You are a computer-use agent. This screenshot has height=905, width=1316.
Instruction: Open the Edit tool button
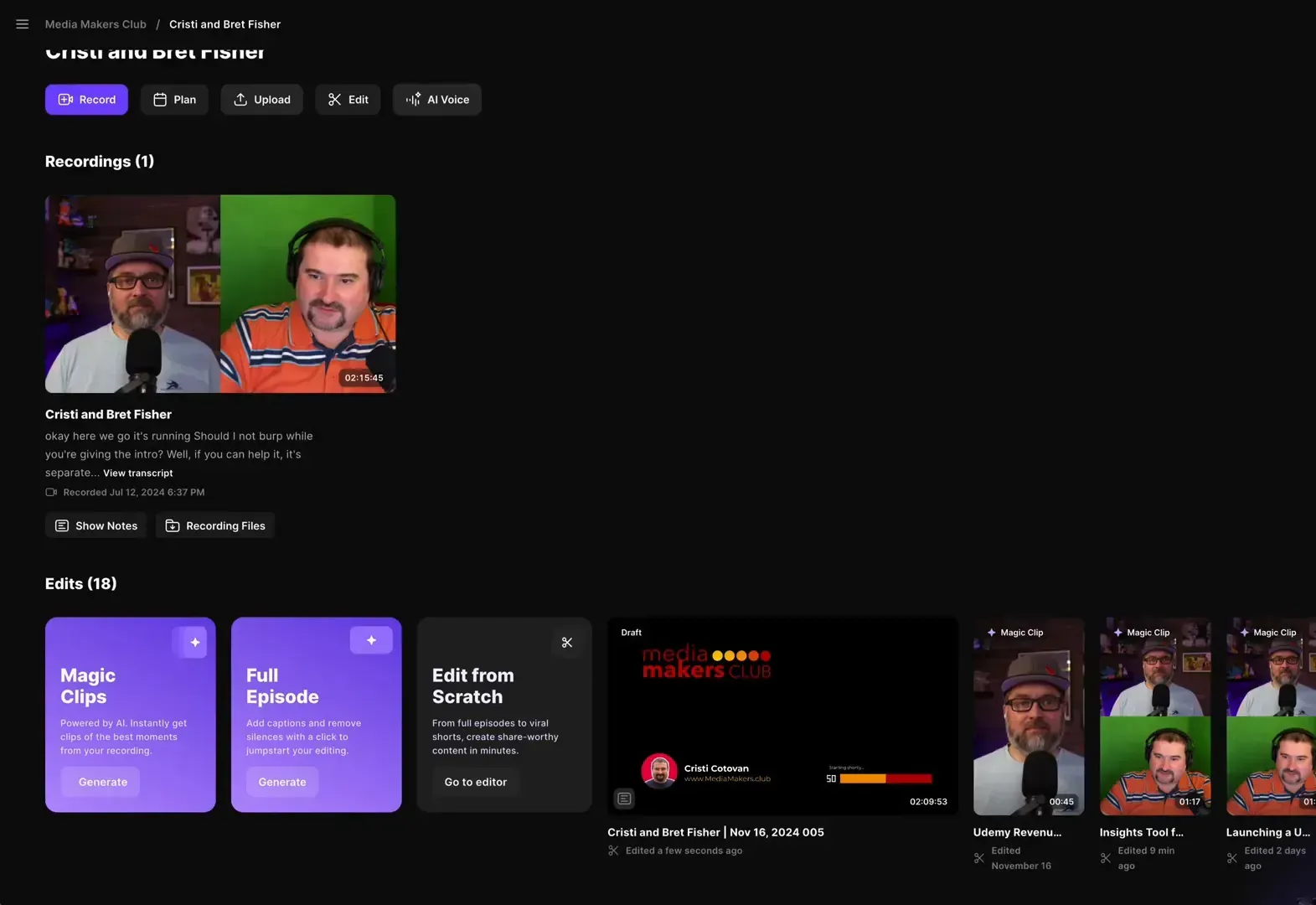(348, 100)
